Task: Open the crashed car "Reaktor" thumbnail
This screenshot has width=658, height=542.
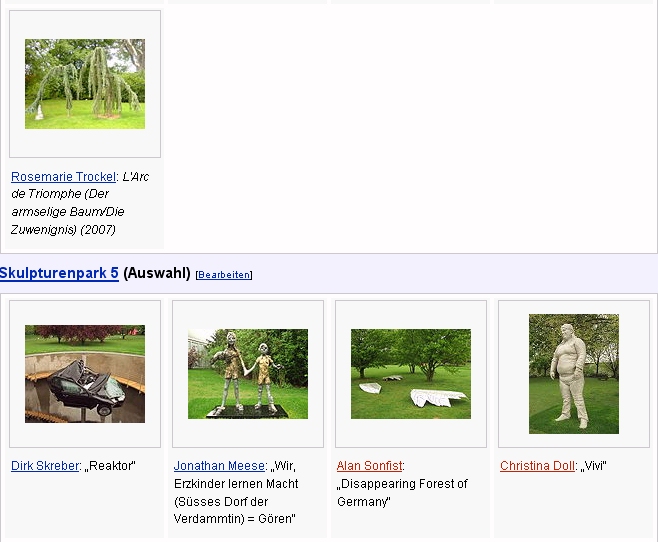Action: tap(85, 374)
